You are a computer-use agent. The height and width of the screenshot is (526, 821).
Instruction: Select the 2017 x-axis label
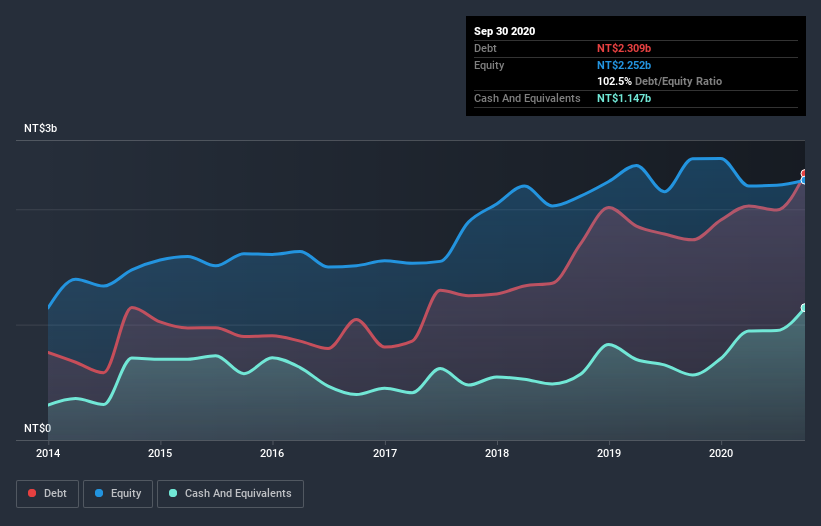(x=385, y=453)
